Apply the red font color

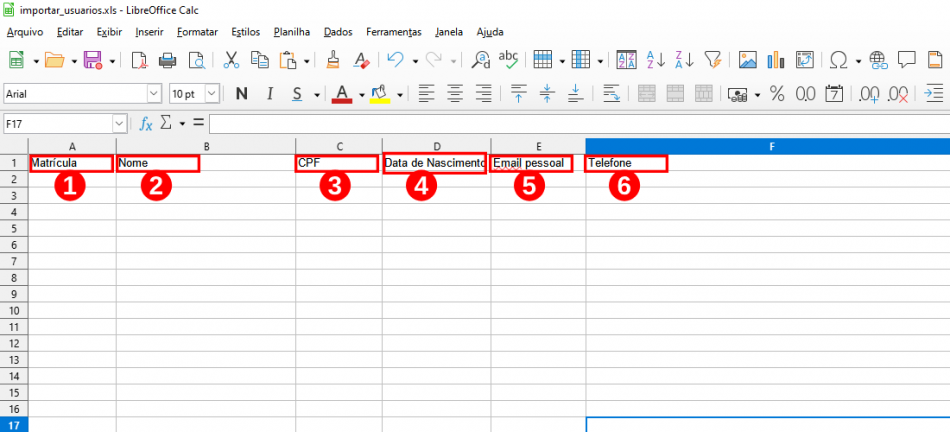[342, 94]
